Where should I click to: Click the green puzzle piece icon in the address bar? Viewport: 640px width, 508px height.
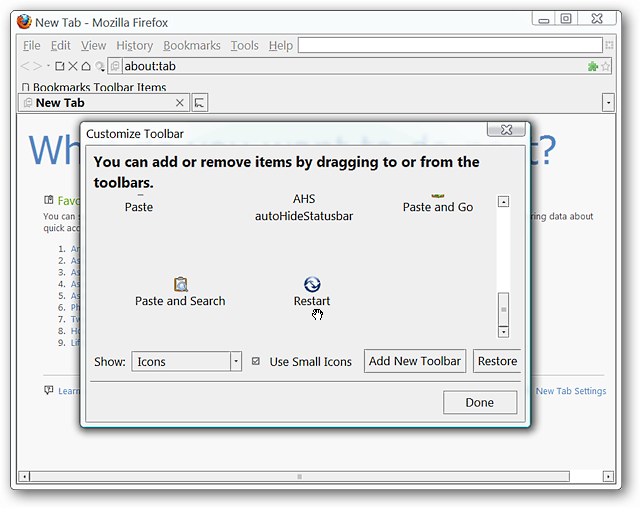(593, 66)
